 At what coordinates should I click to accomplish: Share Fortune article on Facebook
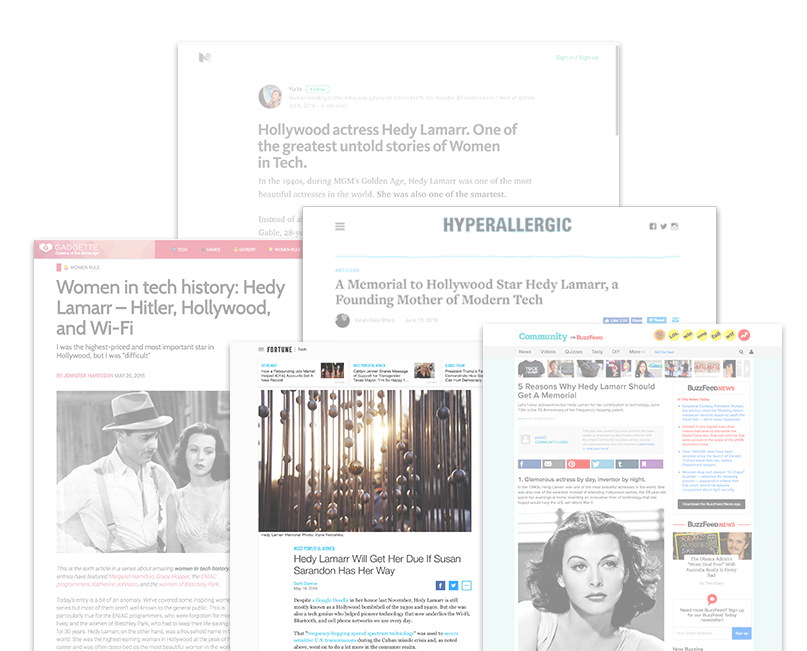click(440, 585)
